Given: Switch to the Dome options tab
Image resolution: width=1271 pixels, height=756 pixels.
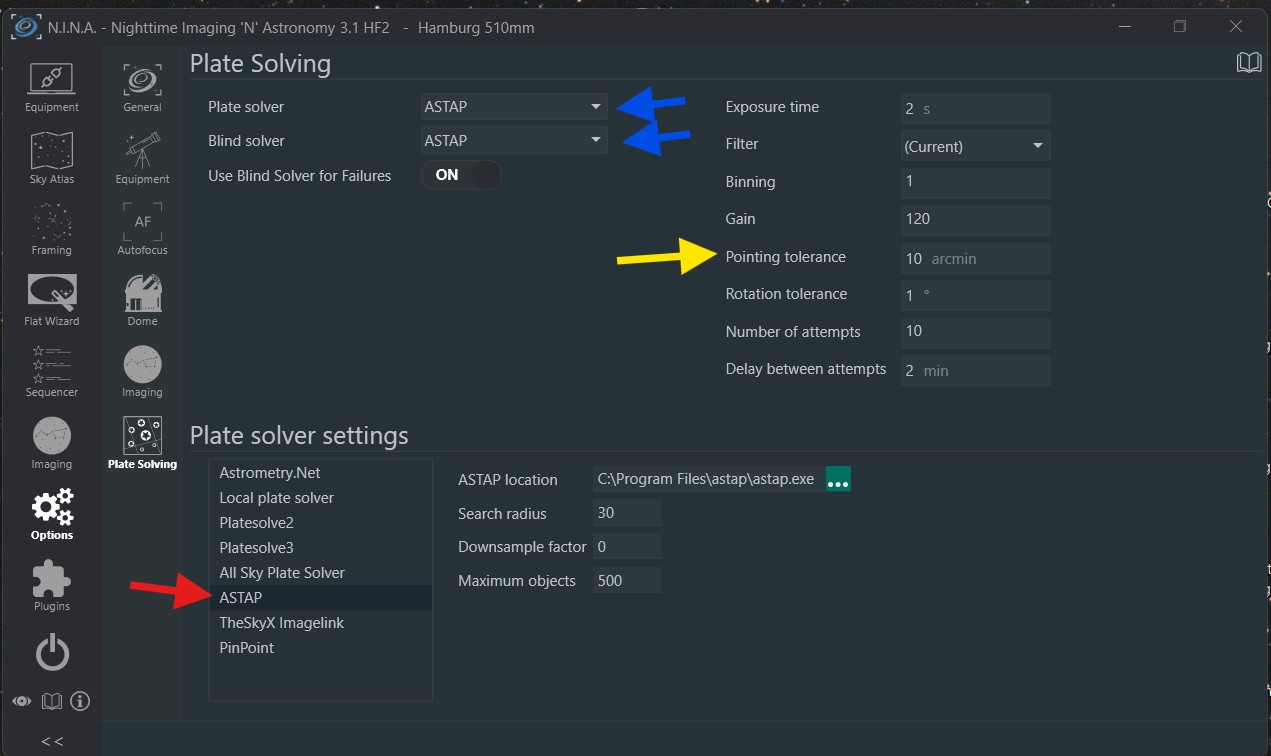Looking at the screenshot, I should (142, 300).
